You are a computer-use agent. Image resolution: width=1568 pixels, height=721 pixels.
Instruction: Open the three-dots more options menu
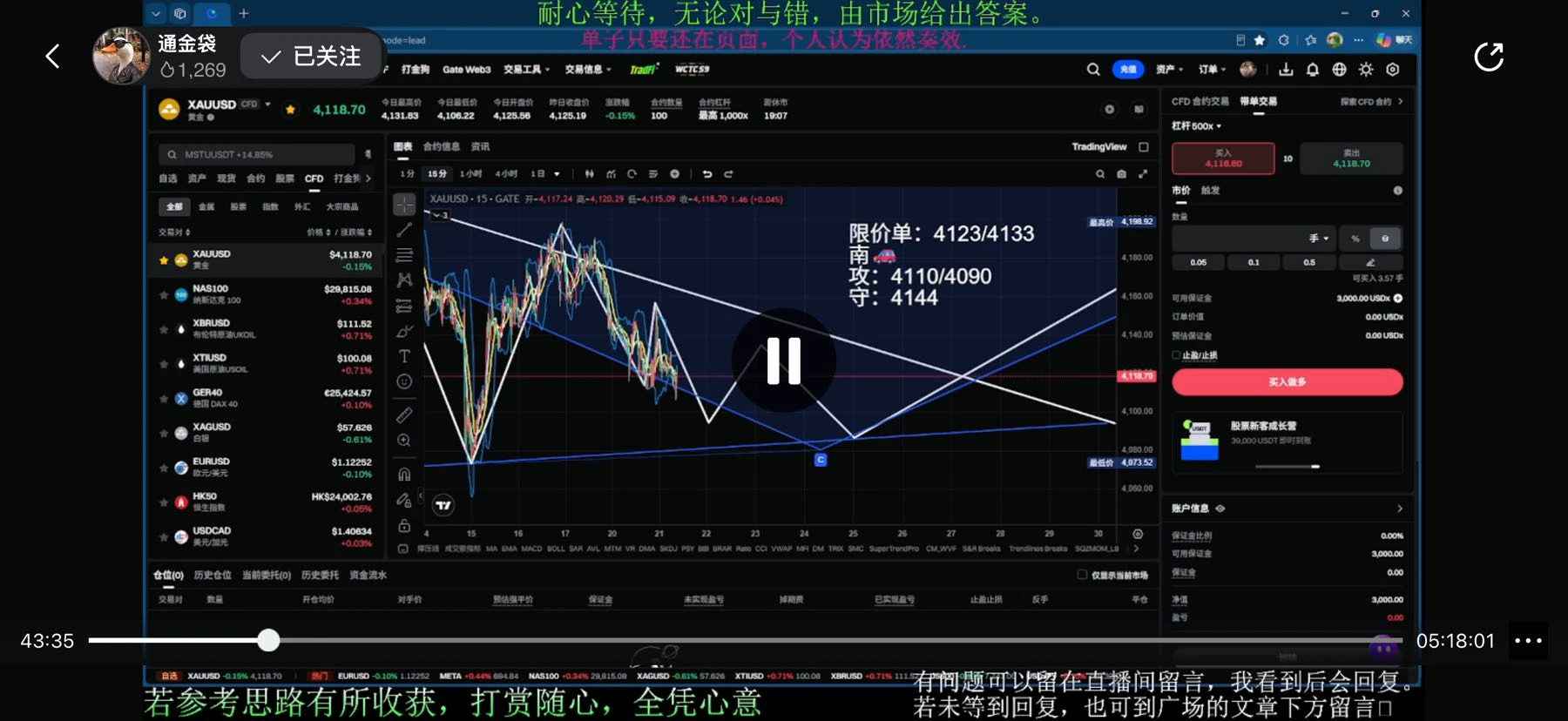coord(1529,641)
